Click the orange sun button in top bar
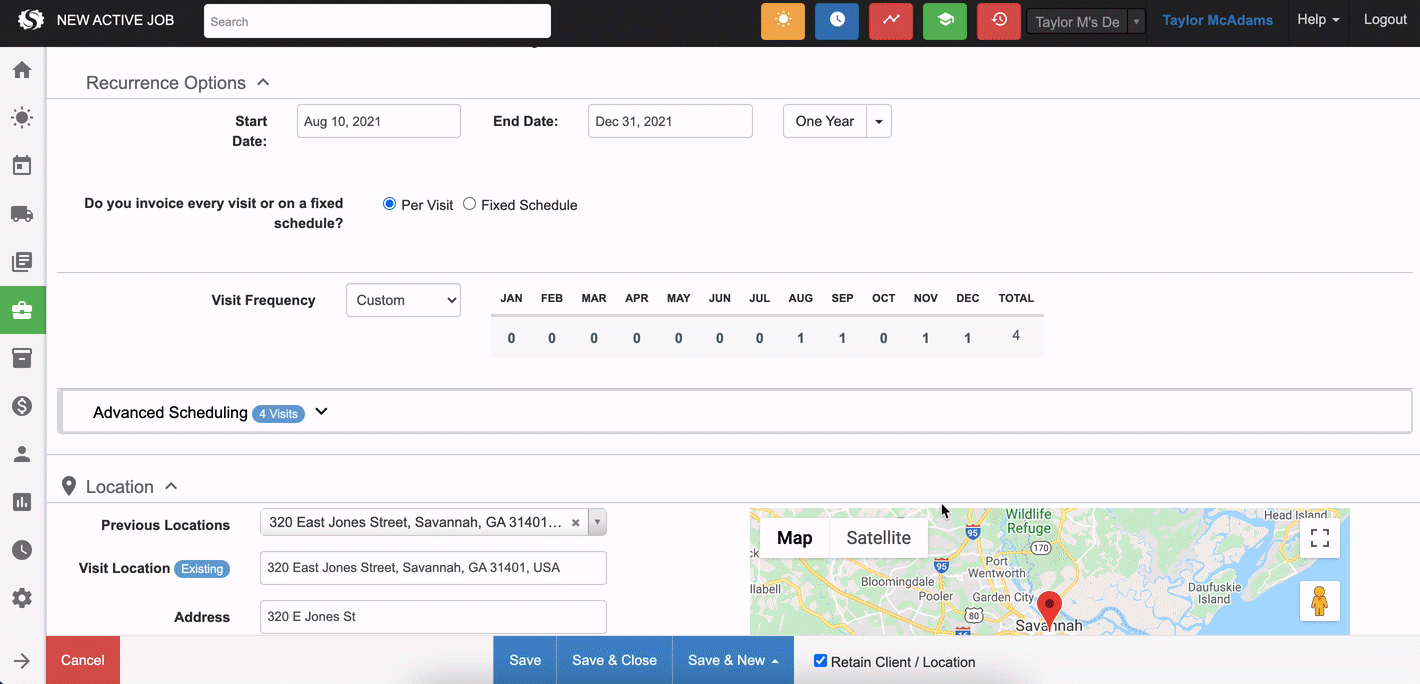The image size is (1420, 684). (782, 21)
